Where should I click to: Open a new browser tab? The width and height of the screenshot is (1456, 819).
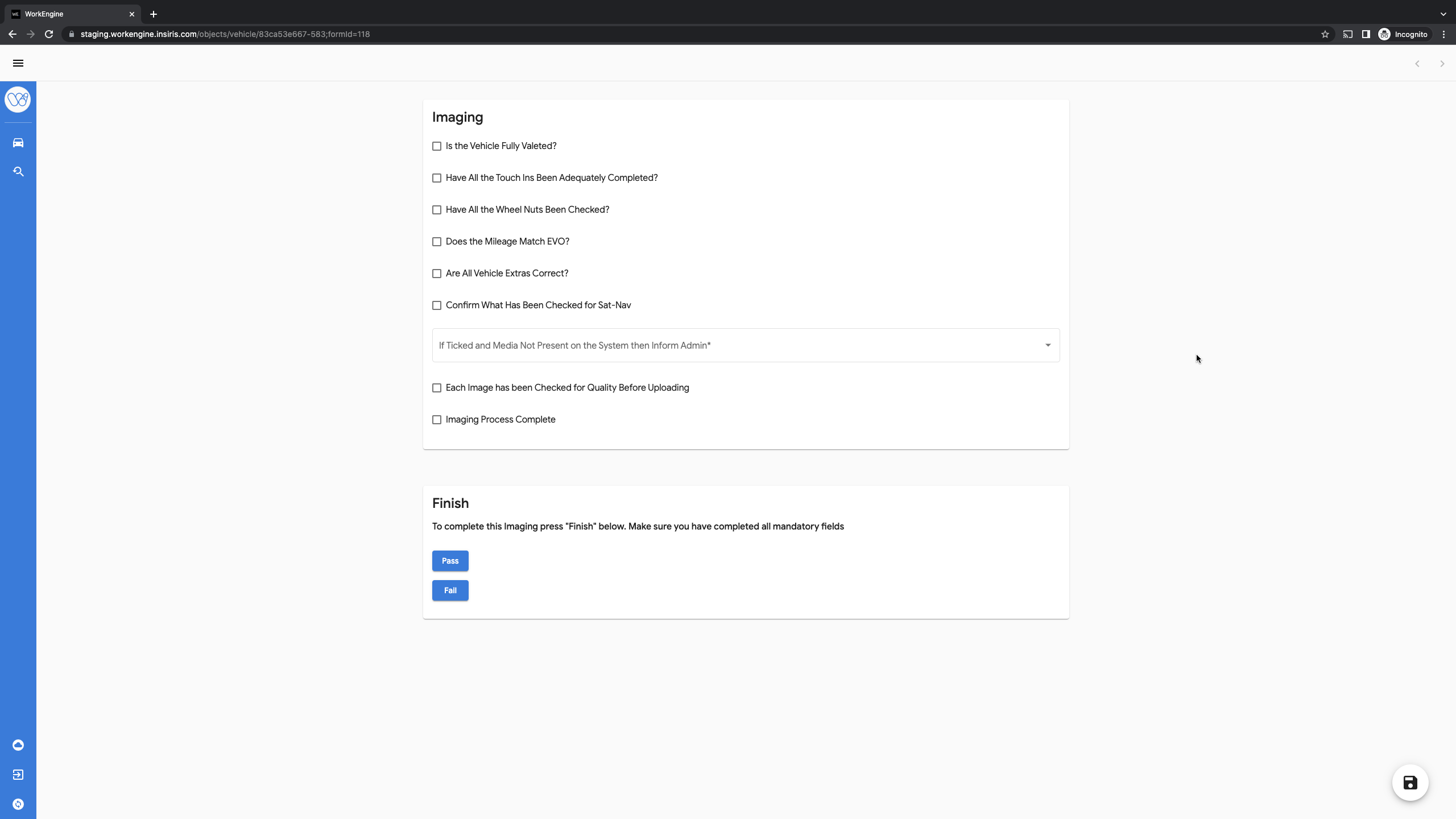coord(154,14)
